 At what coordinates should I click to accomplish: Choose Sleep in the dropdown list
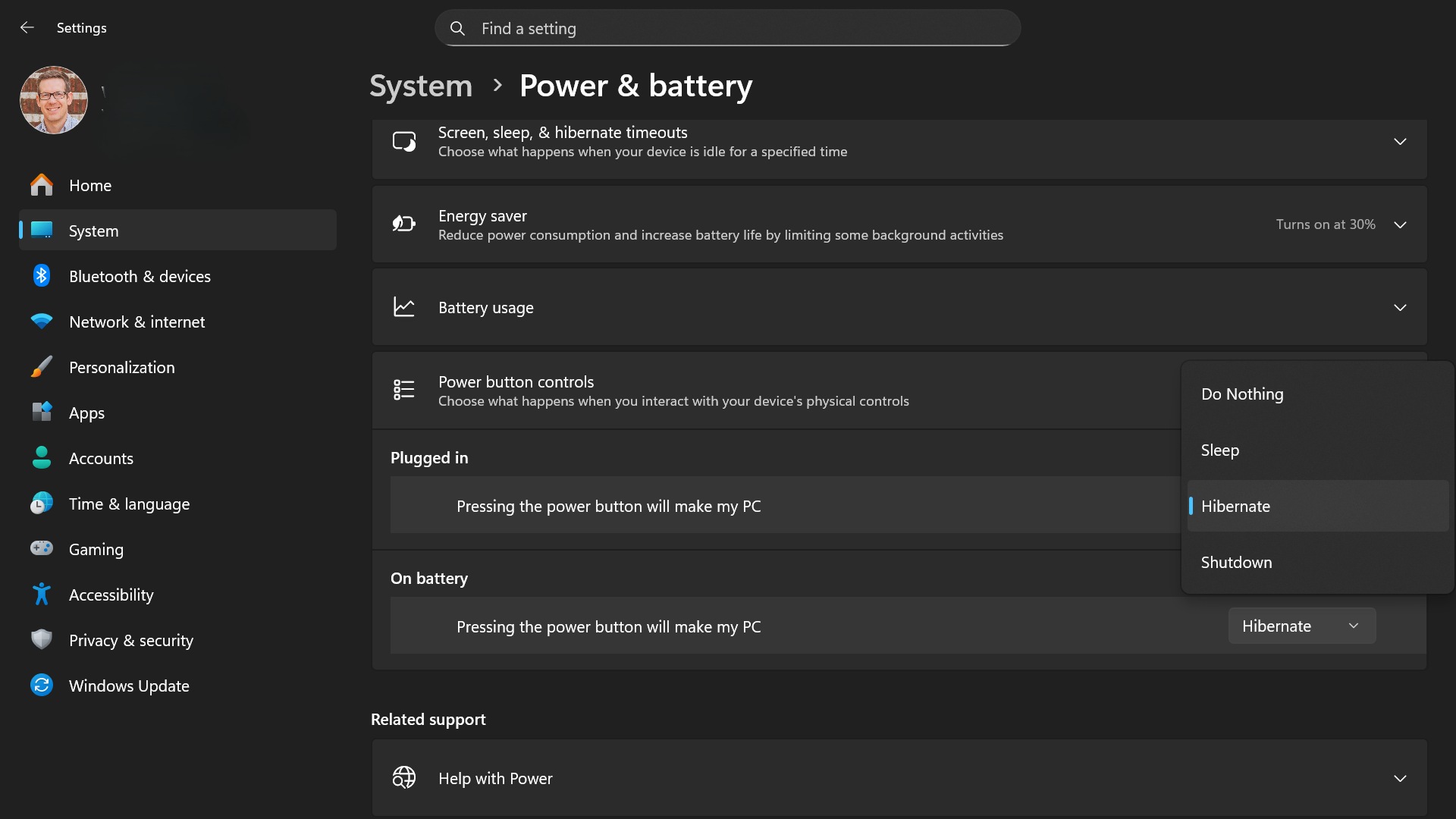(x=1220, y=450)
